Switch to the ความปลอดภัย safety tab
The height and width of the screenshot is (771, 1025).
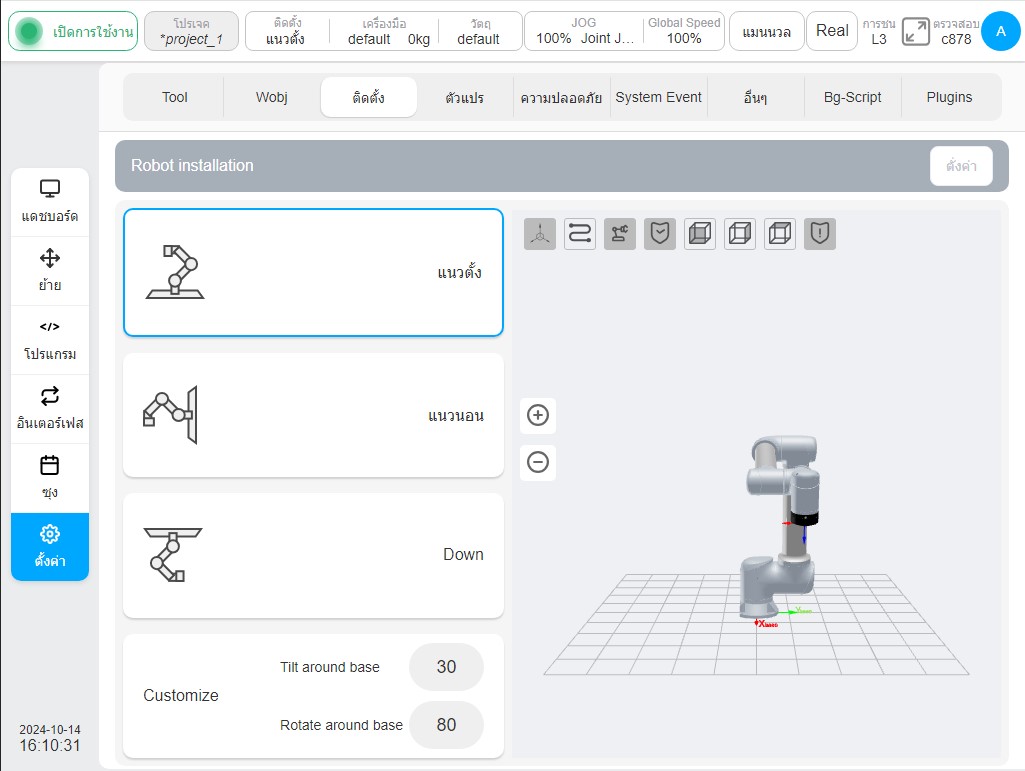click(x=562, y=97)
